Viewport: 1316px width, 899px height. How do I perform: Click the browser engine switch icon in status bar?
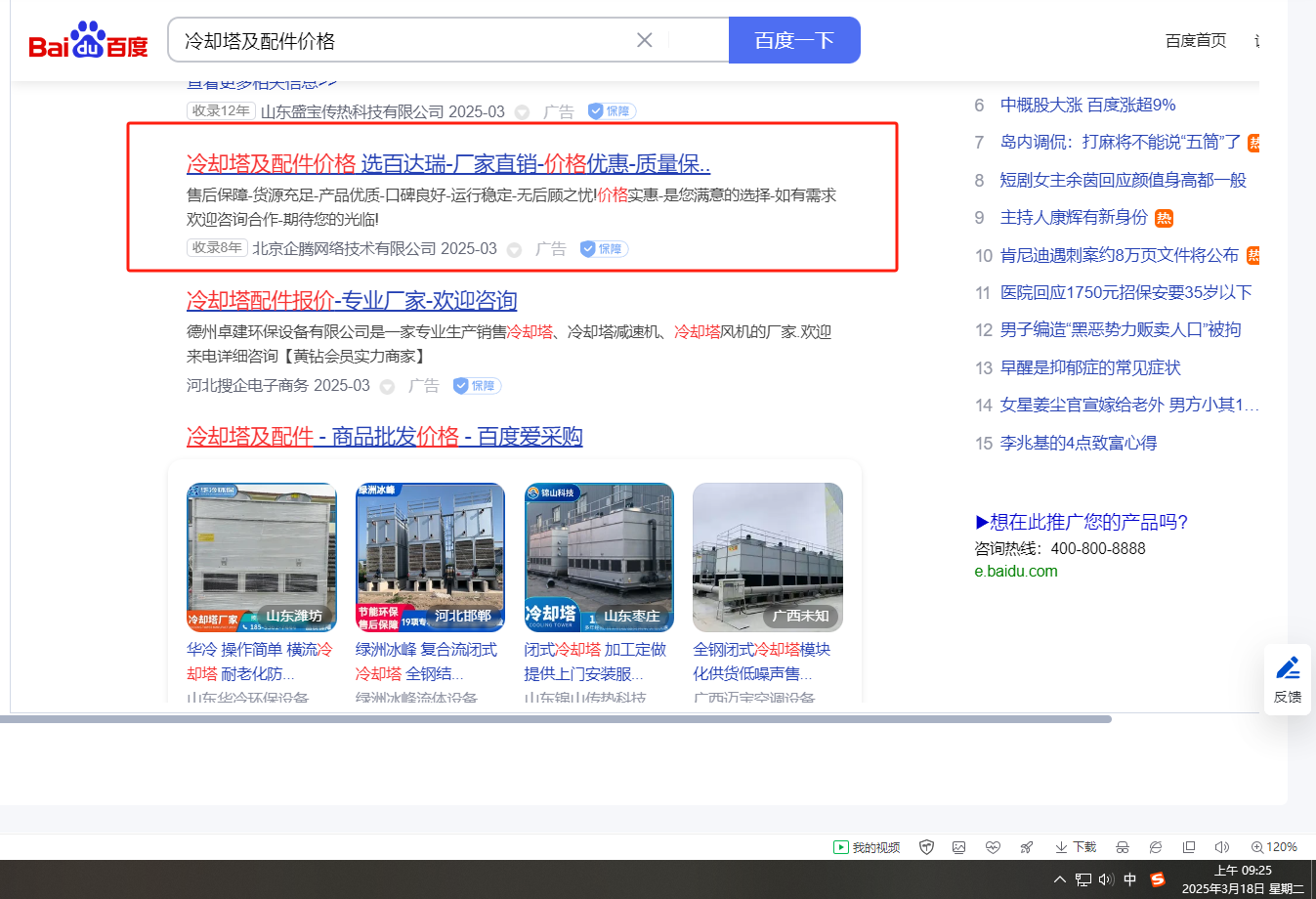(1156, 847)
